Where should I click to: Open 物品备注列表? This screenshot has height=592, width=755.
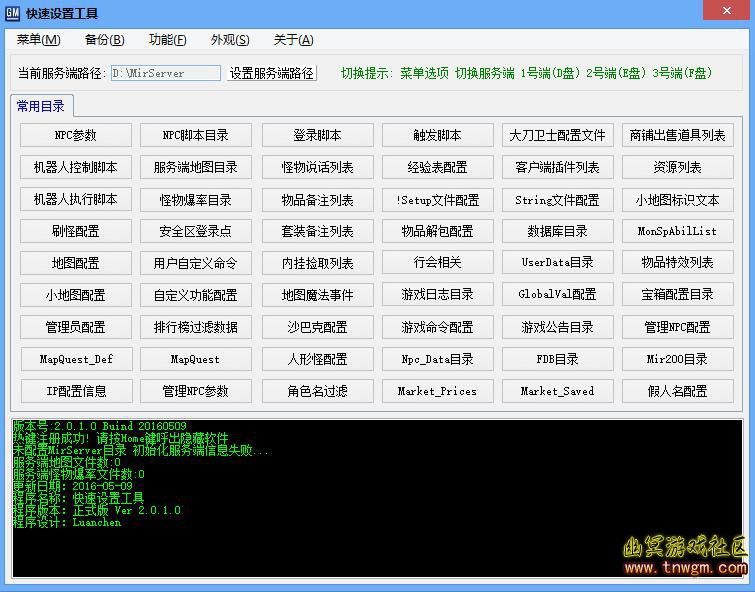[317, 199]
